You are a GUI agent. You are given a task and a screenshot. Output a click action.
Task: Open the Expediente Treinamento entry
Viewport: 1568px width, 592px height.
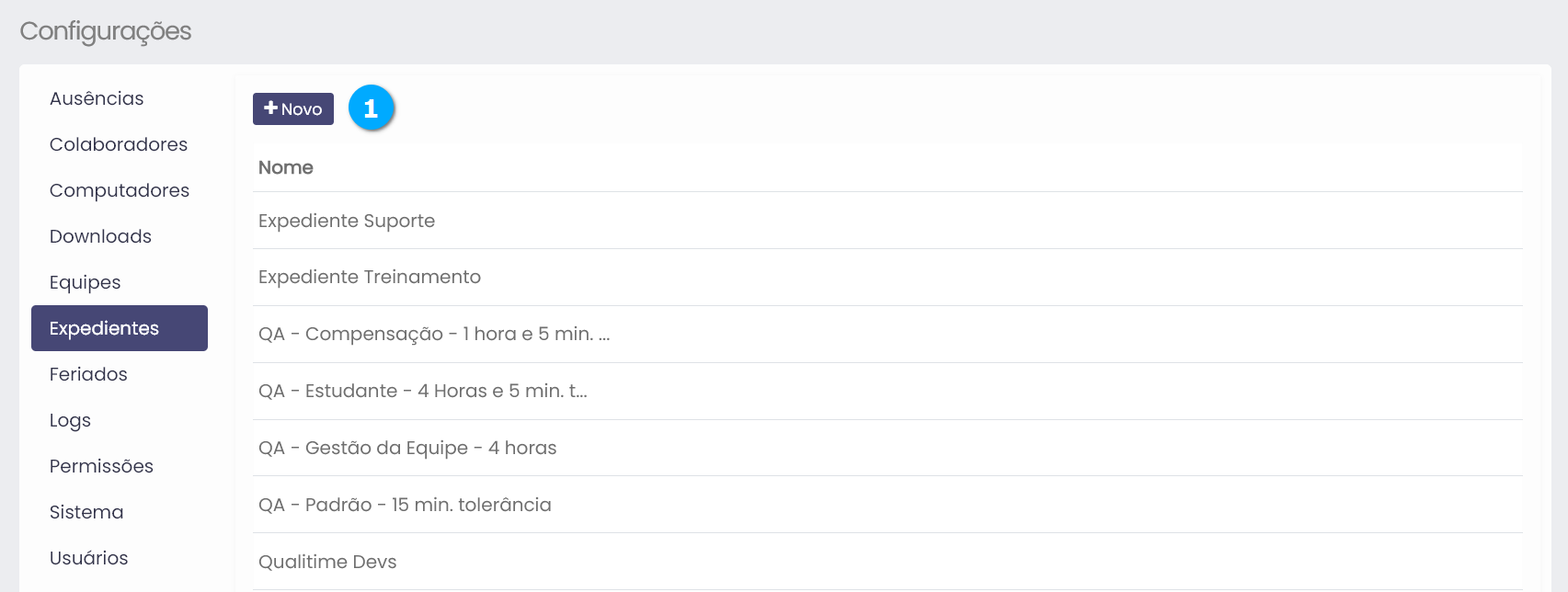(370, 277)
